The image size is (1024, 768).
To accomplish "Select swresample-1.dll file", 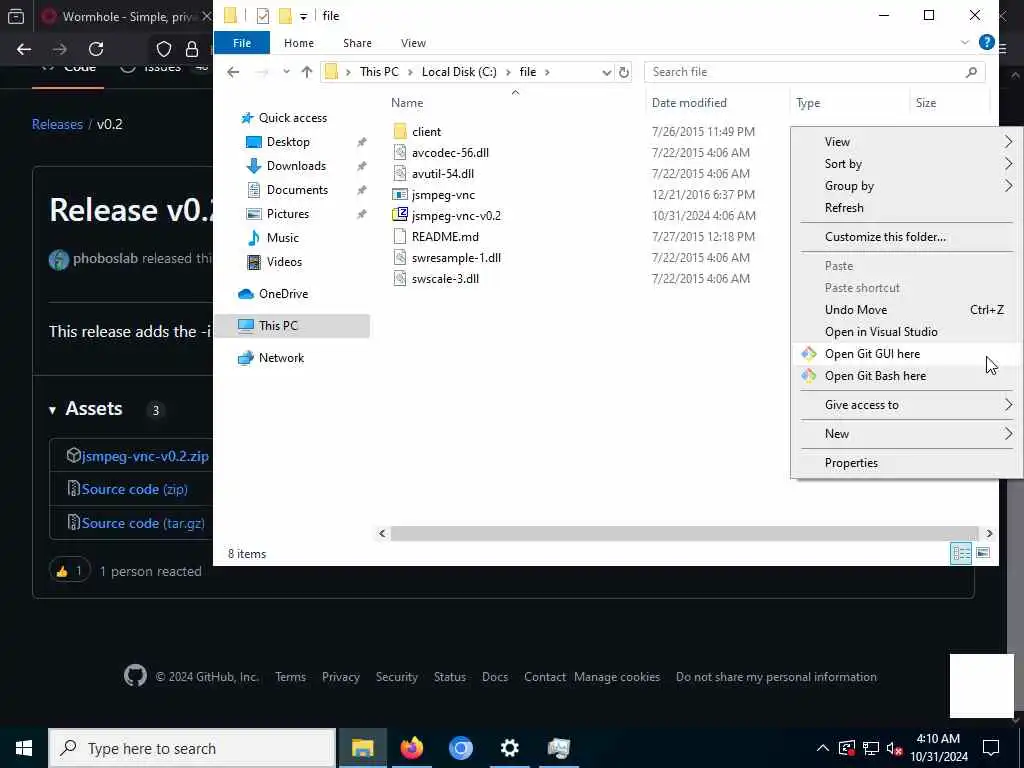I will [456, 258].
